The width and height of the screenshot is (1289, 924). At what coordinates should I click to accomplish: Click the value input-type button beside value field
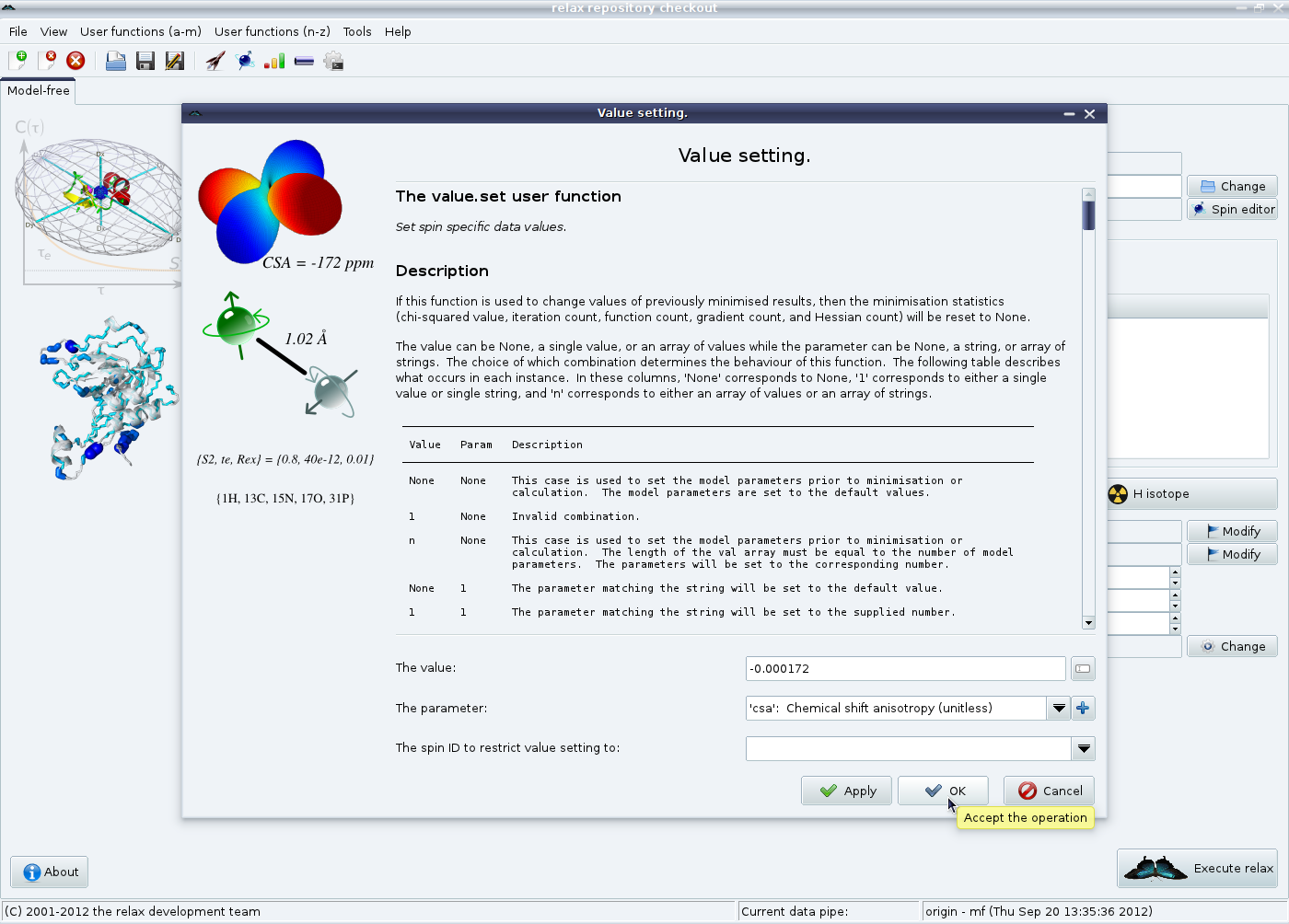point(1083,668)
